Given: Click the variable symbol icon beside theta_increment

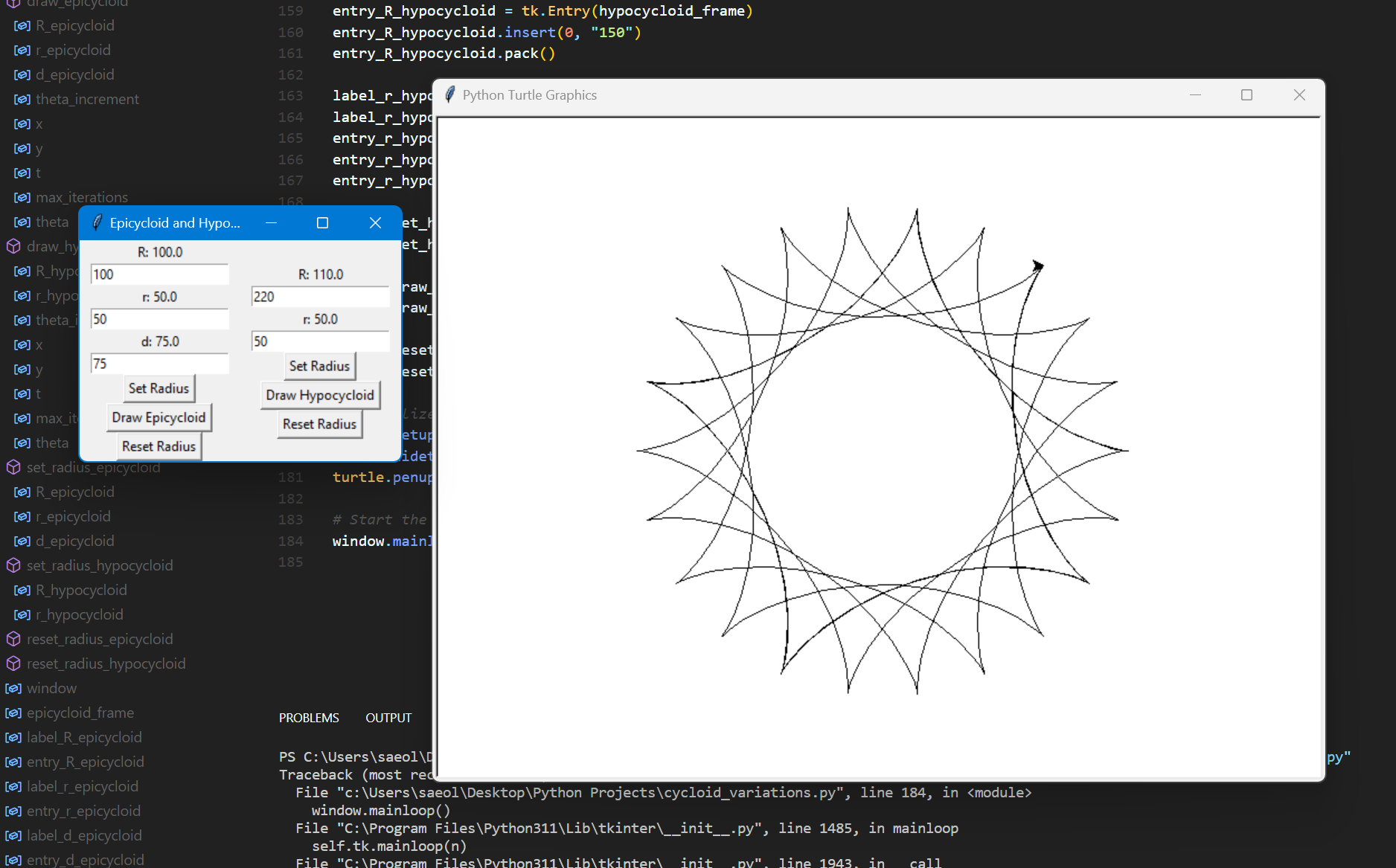Looking at the screenshot, I should coord(22,98).
